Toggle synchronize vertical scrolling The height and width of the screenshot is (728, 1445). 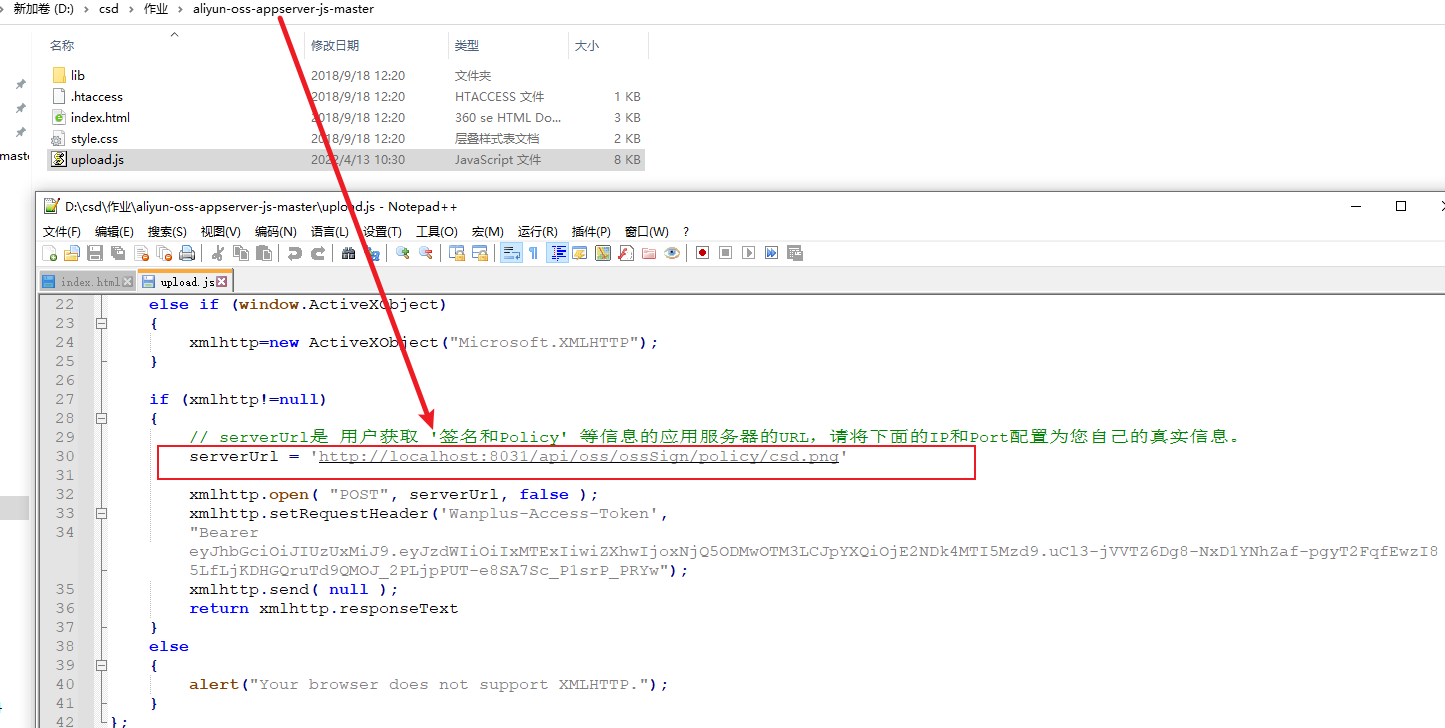click(456, 253)
